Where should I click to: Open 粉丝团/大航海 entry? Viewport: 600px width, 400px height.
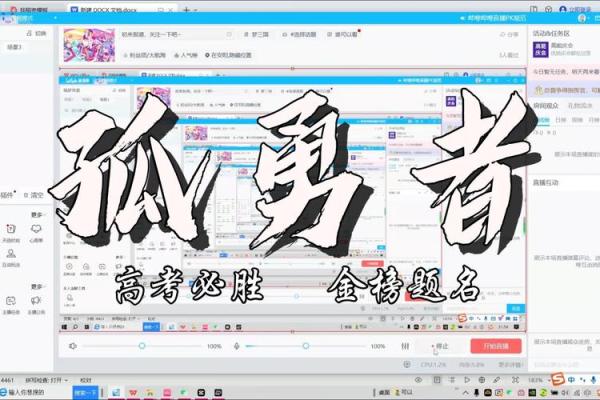144,55
